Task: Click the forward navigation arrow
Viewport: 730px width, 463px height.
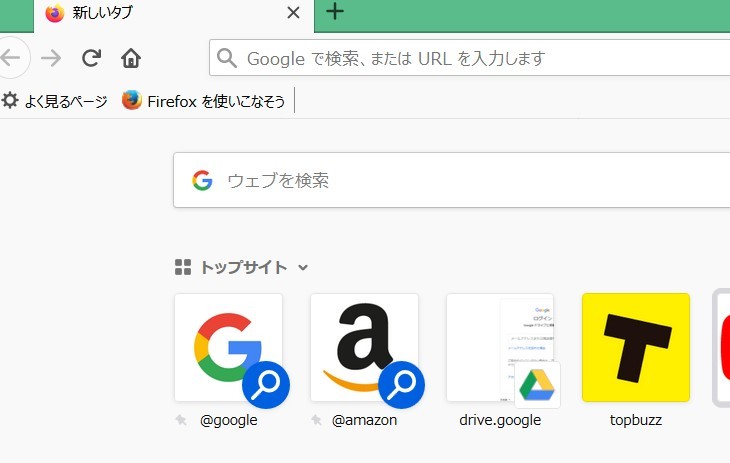Action: click(x=51, y=58)
